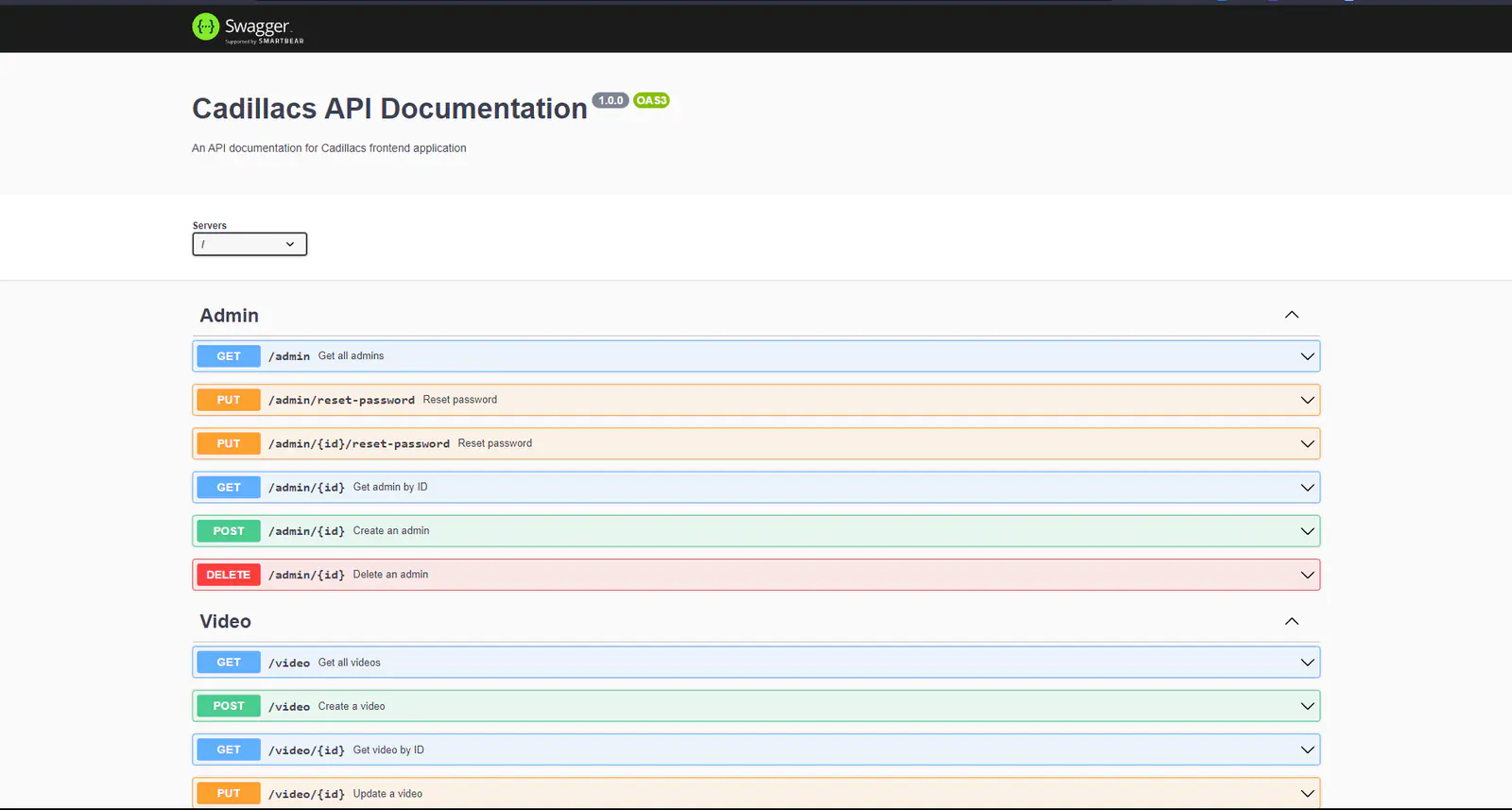Click the Cadillacs API Documentation title
The width and height of the screenshot is (1512, 810).
click(389, 109)
